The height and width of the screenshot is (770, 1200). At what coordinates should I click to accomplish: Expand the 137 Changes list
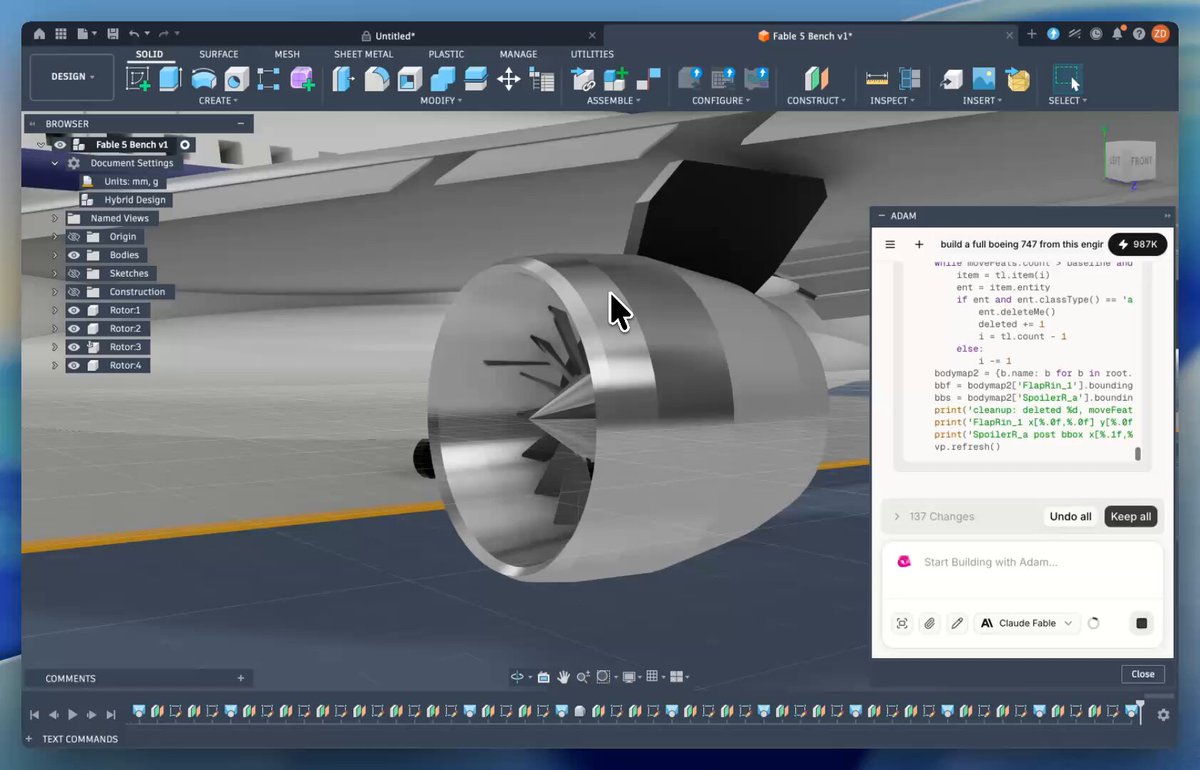point(897,517)
